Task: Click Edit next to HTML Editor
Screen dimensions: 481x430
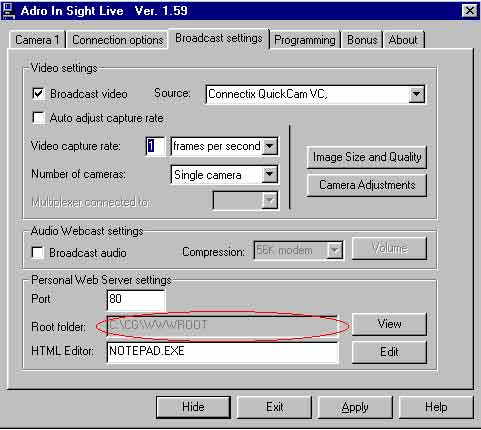Action: (389, 352)
